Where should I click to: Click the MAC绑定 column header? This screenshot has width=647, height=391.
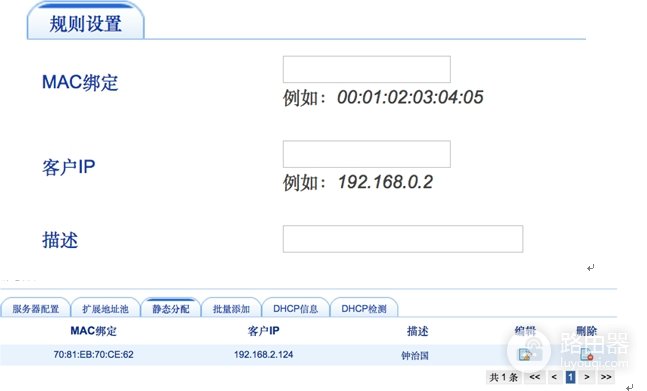93,331
